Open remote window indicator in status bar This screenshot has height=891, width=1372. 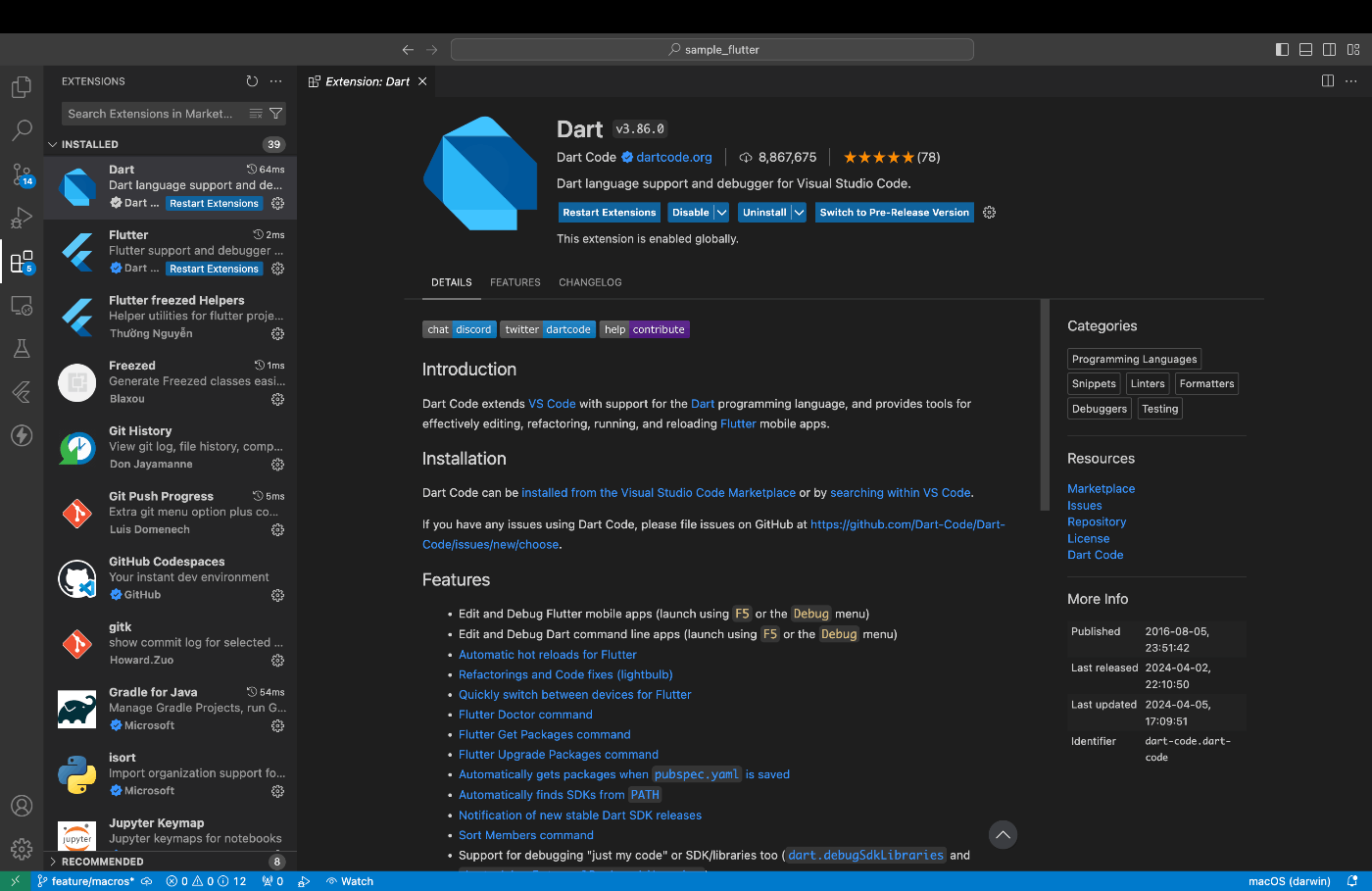click(x=15, y=881)
